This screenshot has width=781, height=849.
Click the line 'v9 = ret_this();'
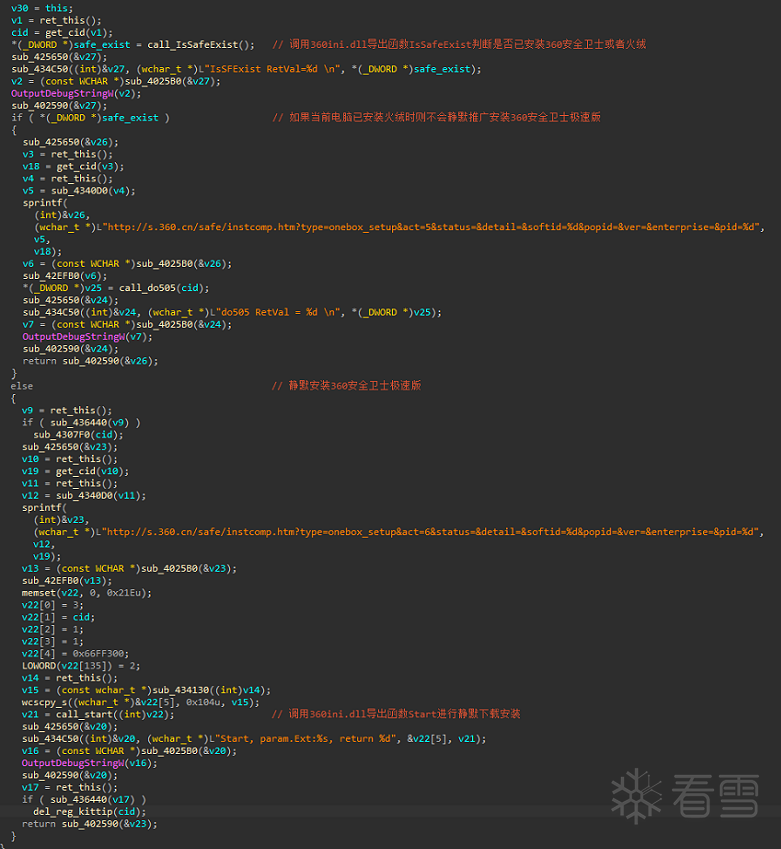tap(67, 410)
